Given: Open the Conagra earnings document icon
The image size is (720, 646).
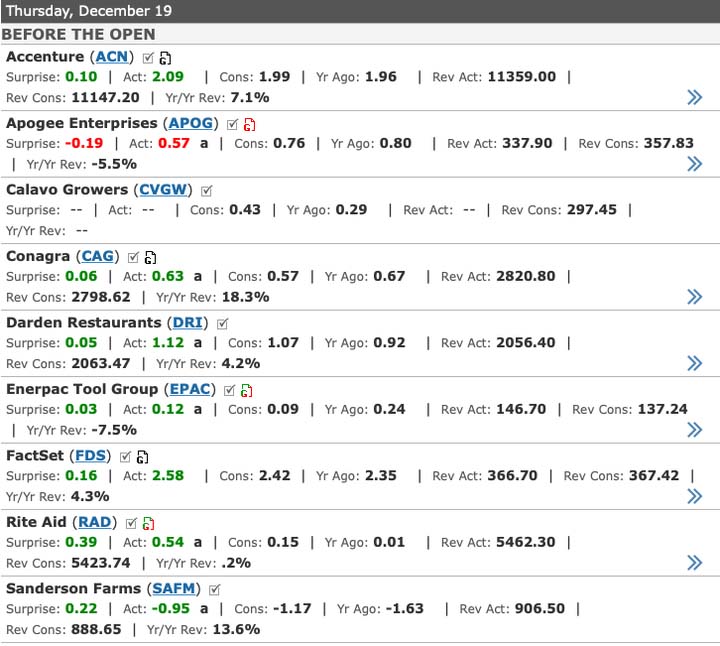Looking at the screenshot, I should coord(150,257).
